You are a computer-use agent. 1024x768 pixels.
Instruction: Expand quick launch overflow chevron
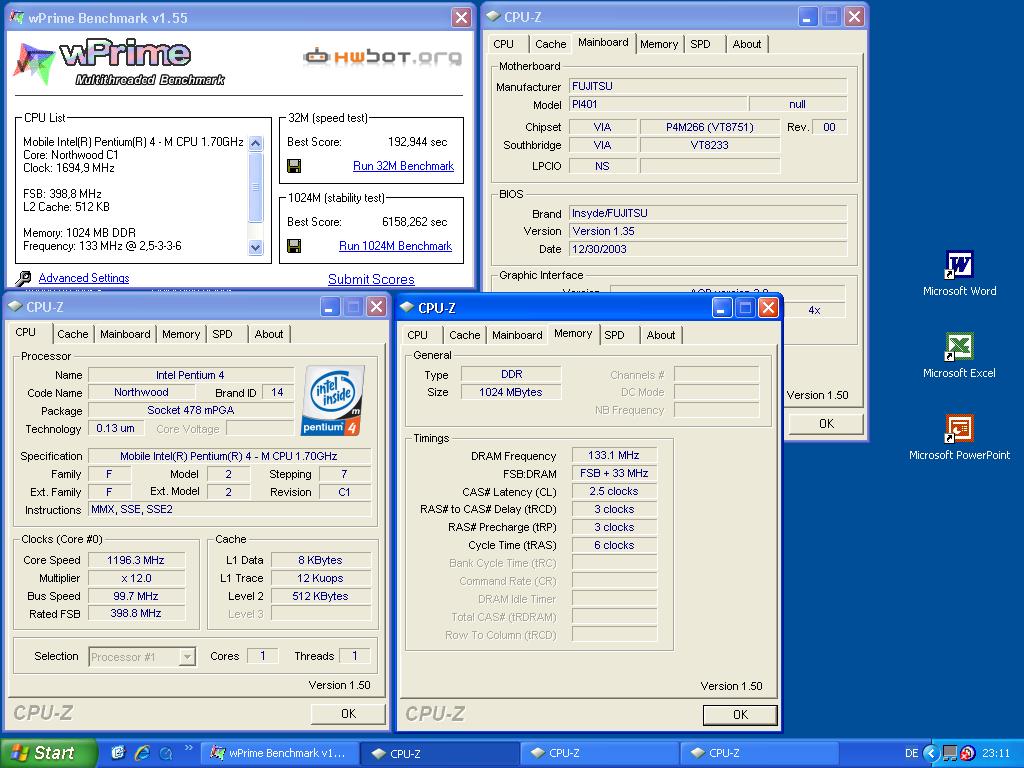189,748
